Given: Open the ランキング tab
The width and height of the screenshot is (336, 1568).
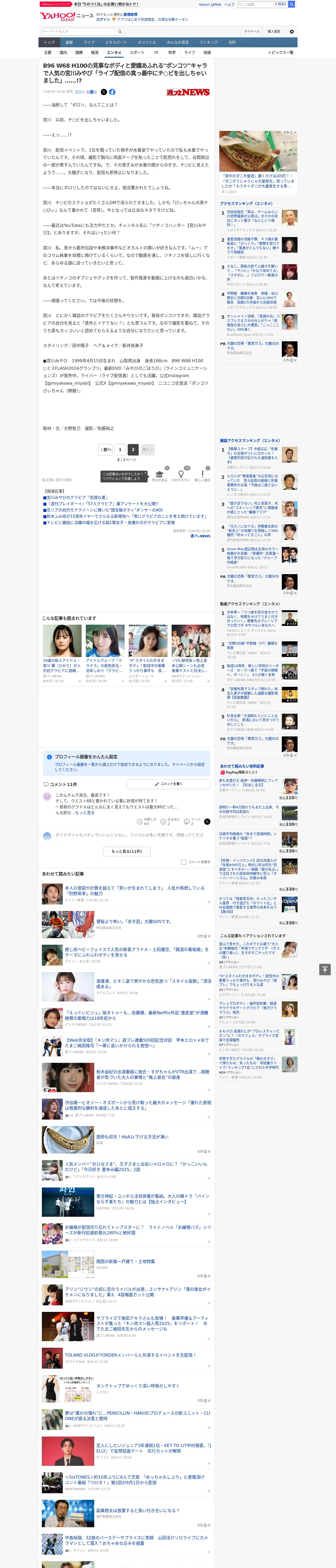Looking at the screenshot, I should point(209,43).
